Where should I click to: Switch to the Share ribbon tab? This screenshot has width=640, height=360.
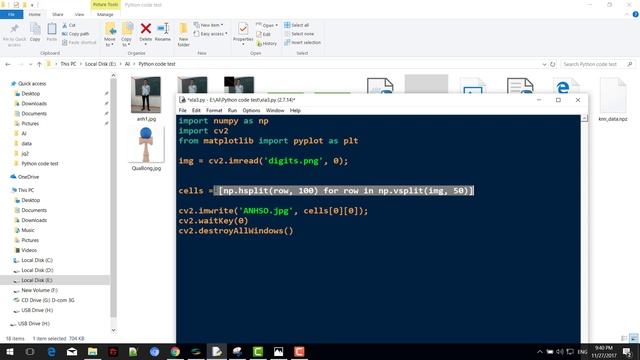tap(58, 14)
